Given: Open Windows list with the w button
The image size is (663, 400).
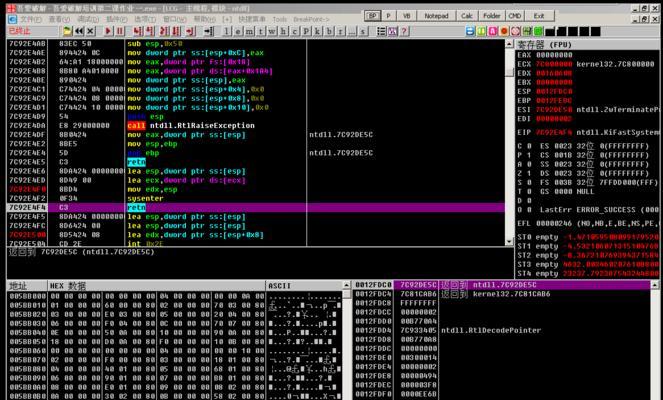Looking at the screenshot, I should (x=272, y=31).
